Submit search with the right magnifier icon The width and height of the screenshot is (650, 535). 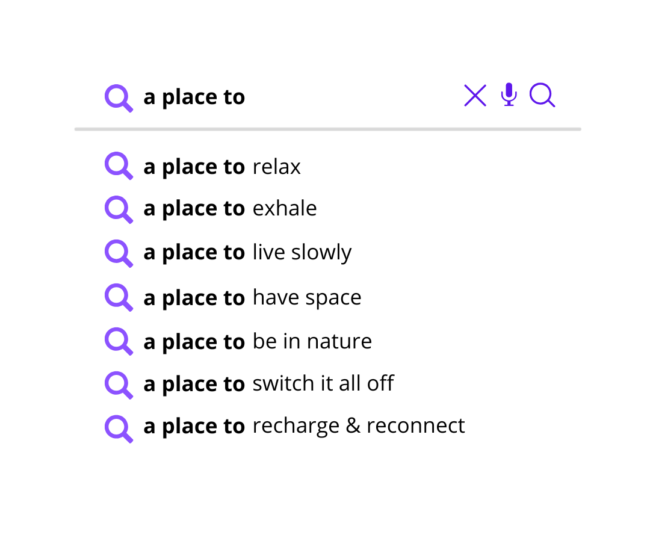coord(542,95)
